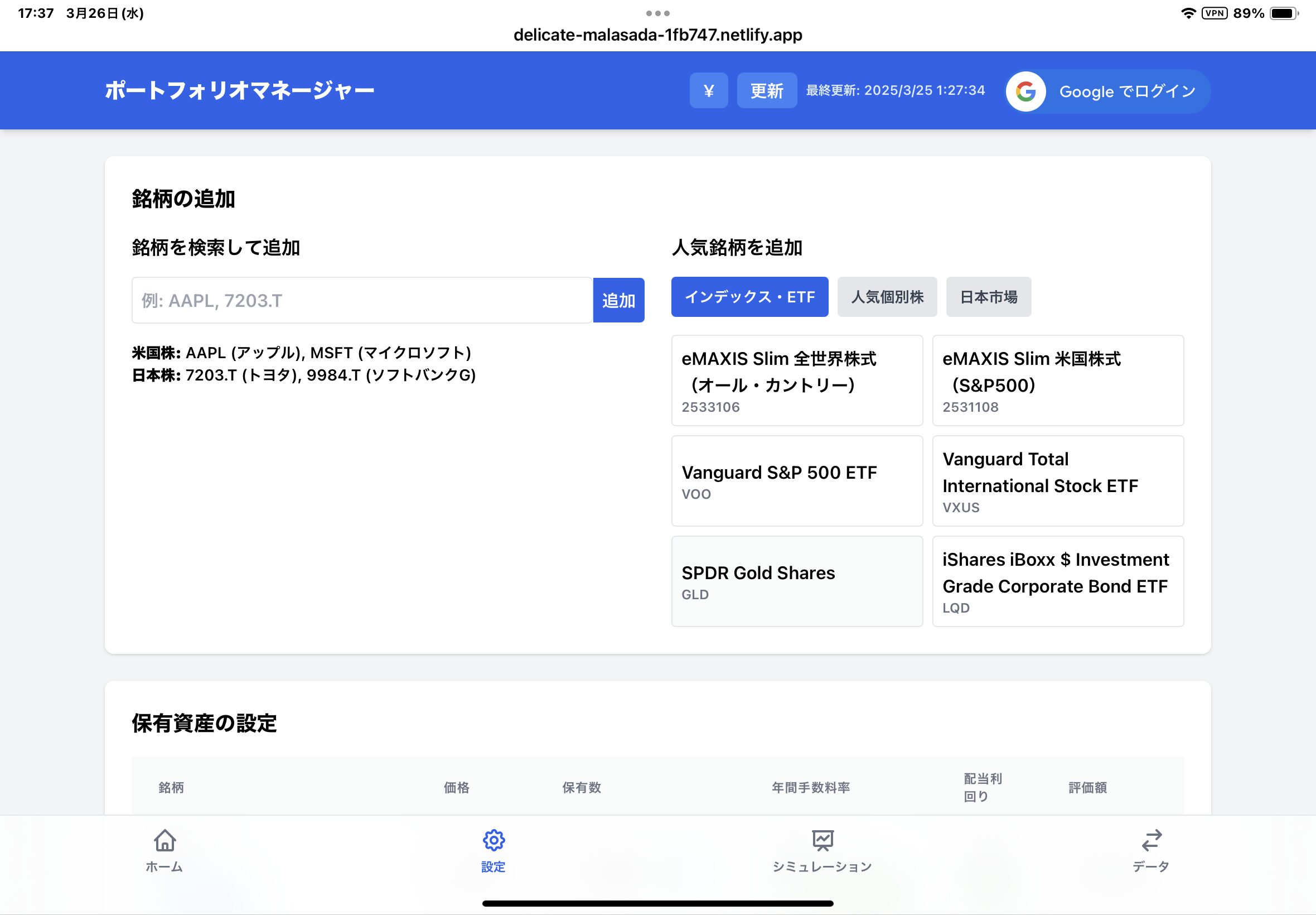Click the 人気銘柄を追加 heading
The image size is (1316, 915).
pos(737,248)
